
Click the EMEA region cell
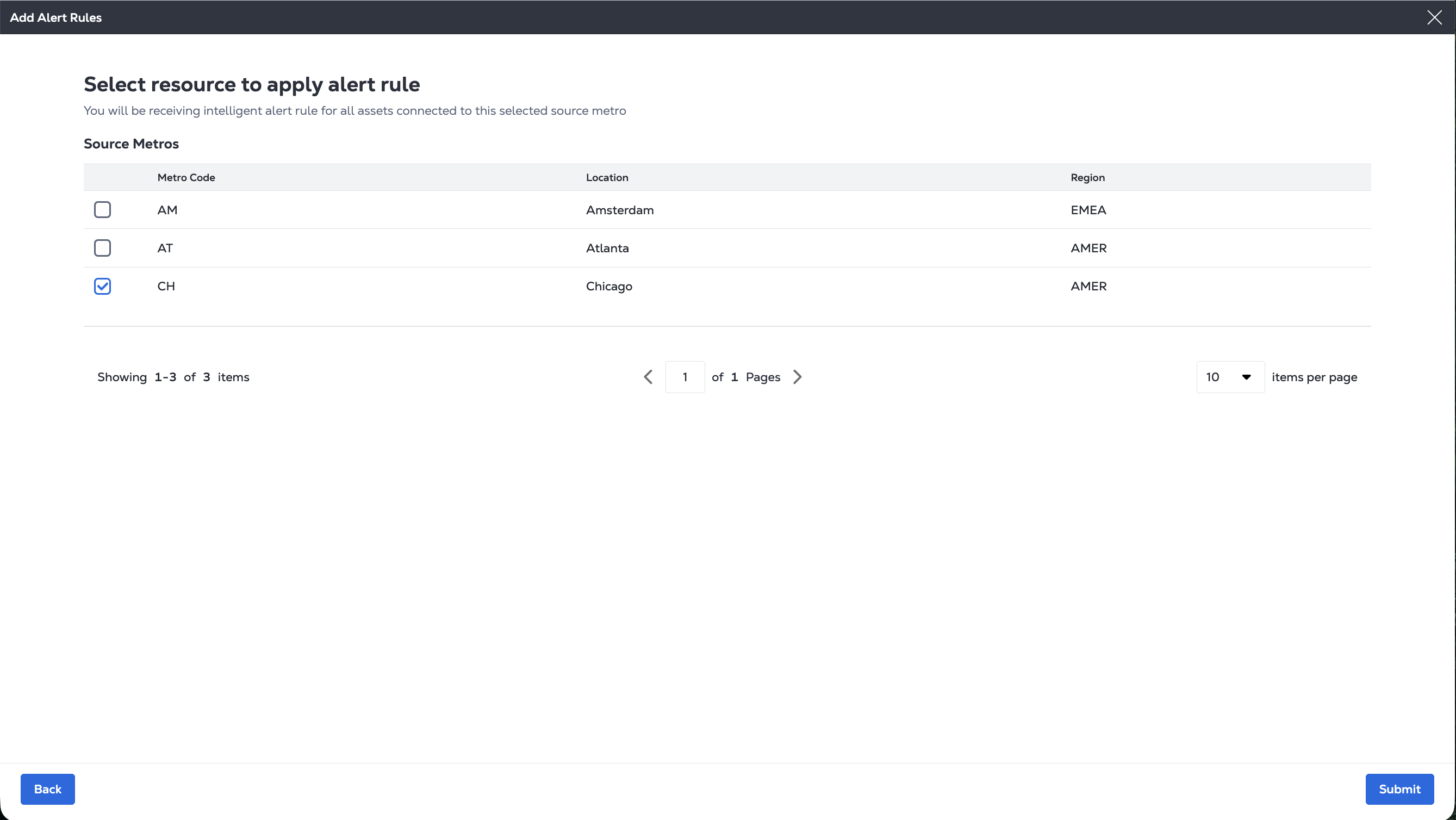1088,210
